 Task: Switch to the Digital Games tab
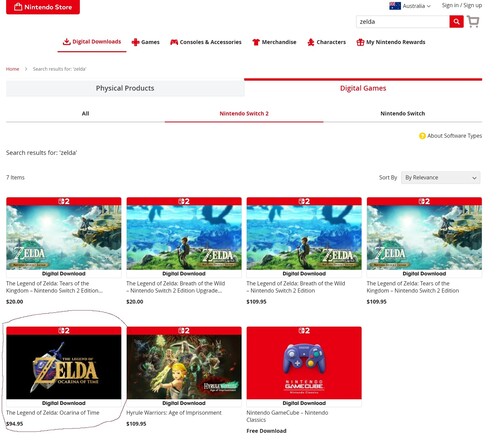pos(363,88)
